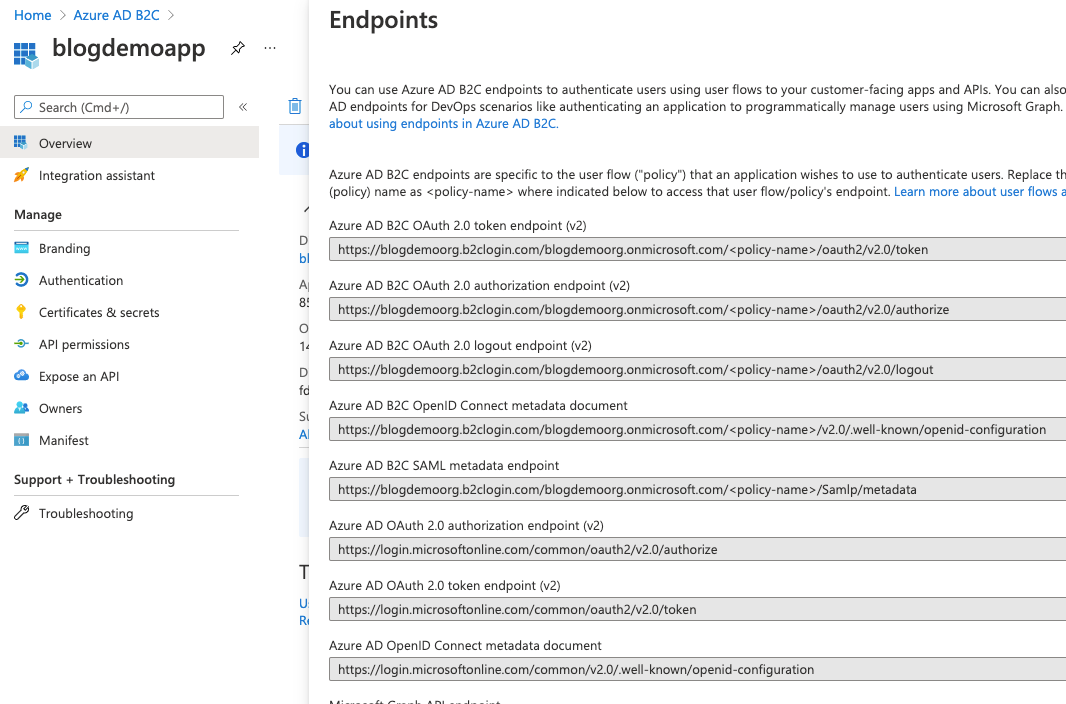The width and height of the screenshot is (1066, 704).
Task: Select Branding in the Manage menu
Action: point(64,248)
